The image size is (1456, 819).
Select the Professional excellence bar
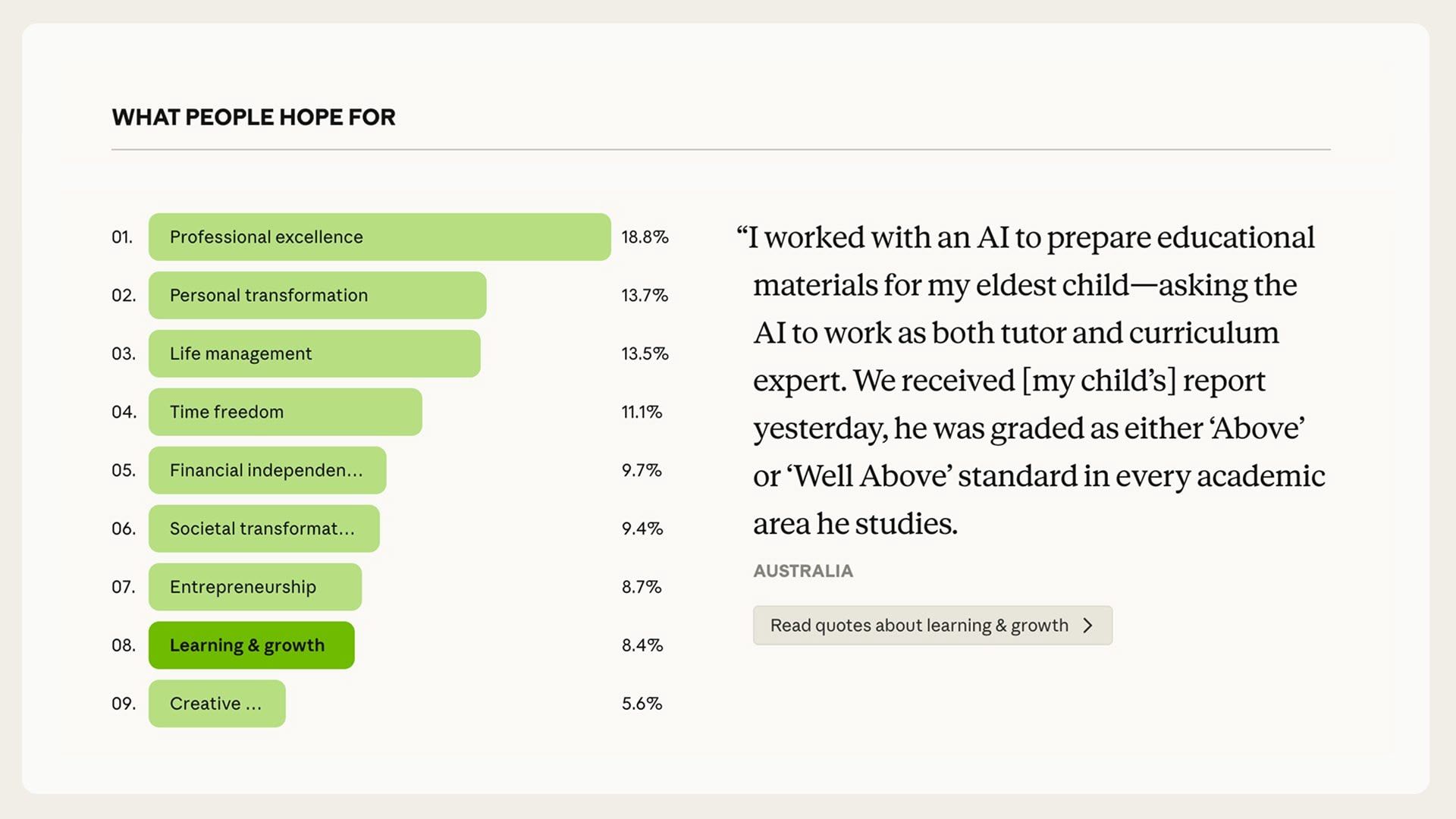click(x=379, y=237)
